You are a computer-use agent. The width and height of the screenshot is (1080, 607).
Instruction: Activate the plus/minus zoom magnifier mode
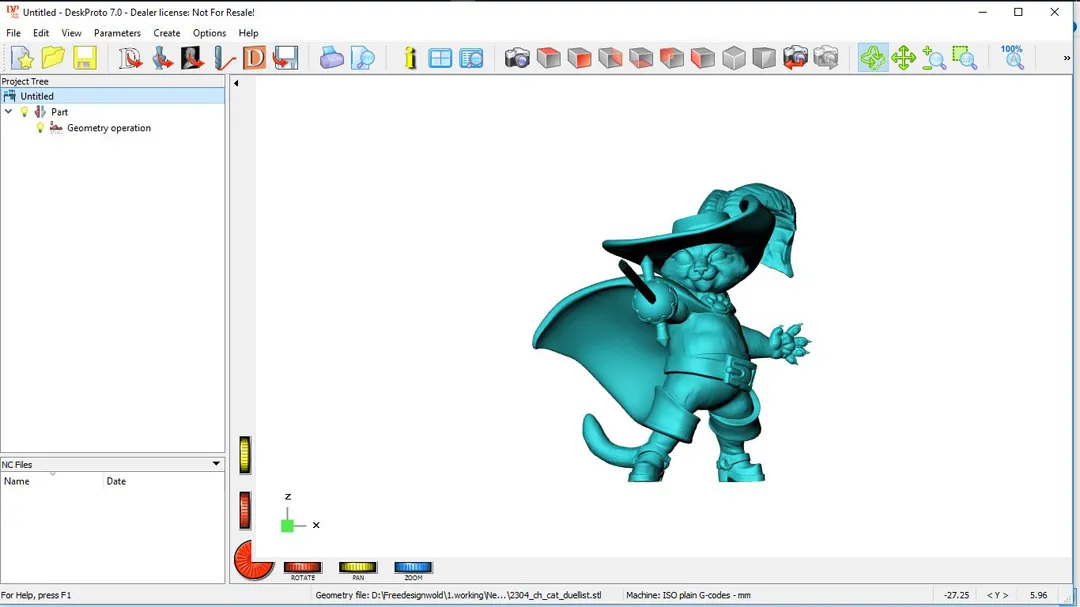pyautogui.click(x=934, y=59)
